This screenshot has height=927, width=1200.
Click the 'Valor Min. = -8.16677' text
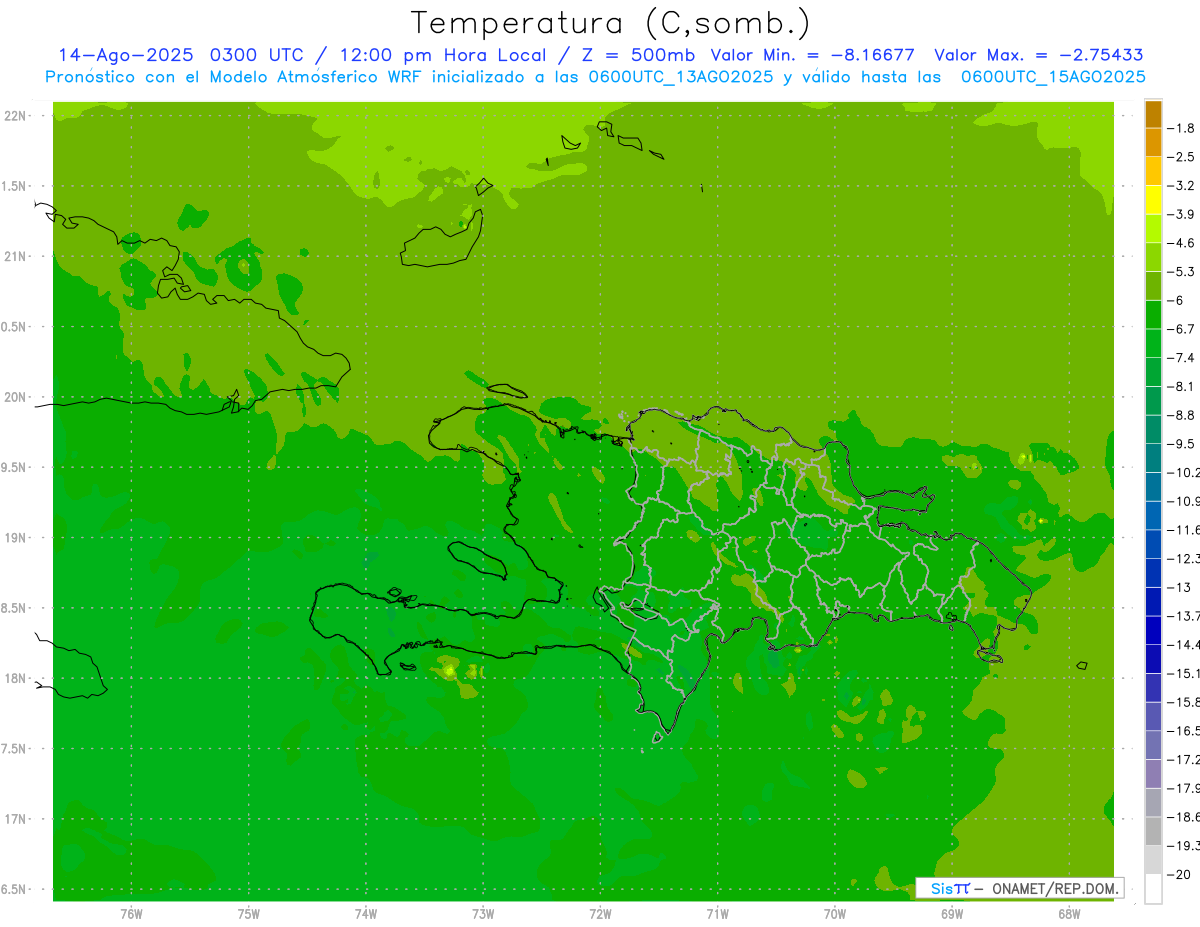point(812,55)
